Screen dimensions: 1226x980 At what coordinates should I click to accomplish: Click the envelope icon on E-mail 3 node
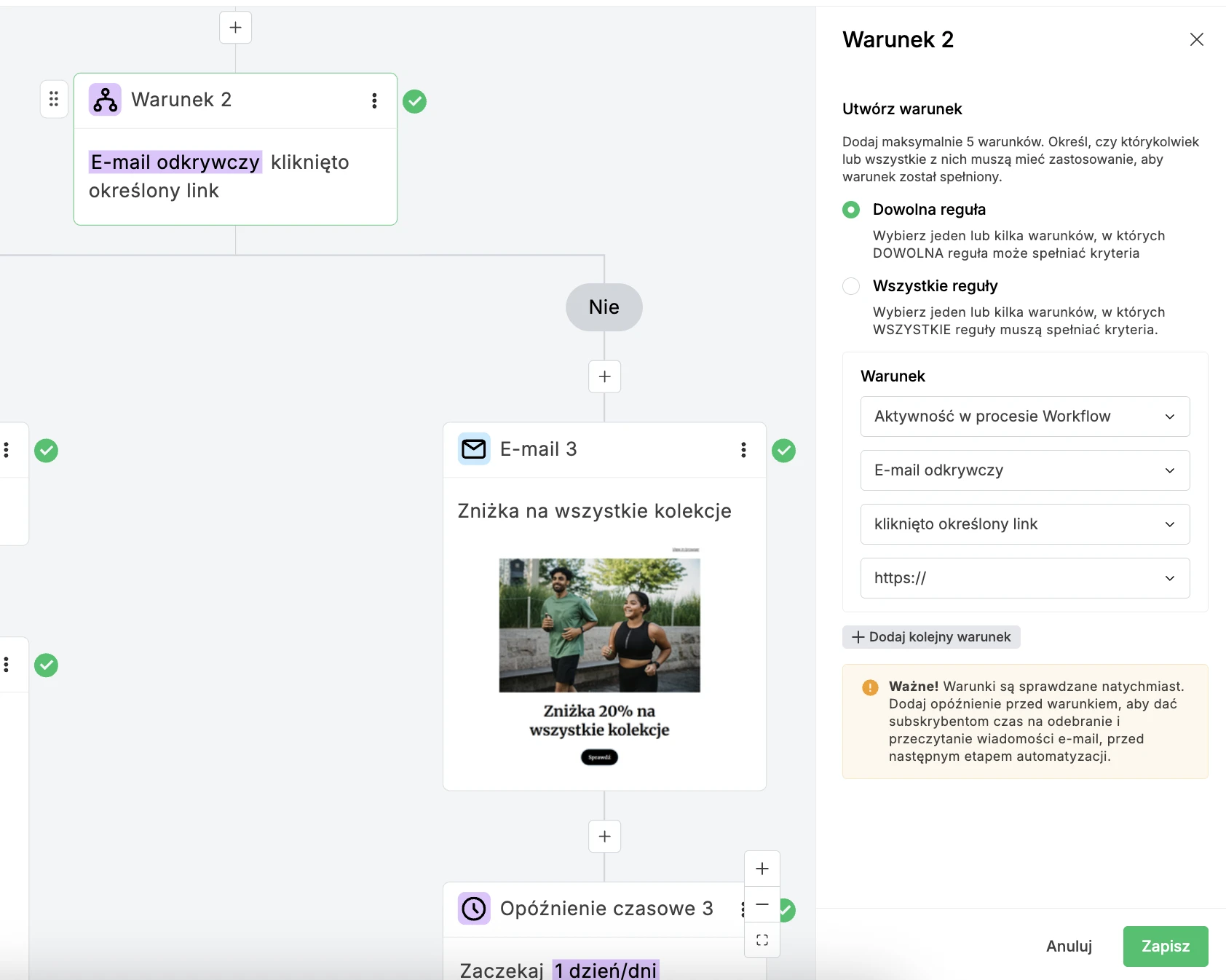tap(474, 449)
